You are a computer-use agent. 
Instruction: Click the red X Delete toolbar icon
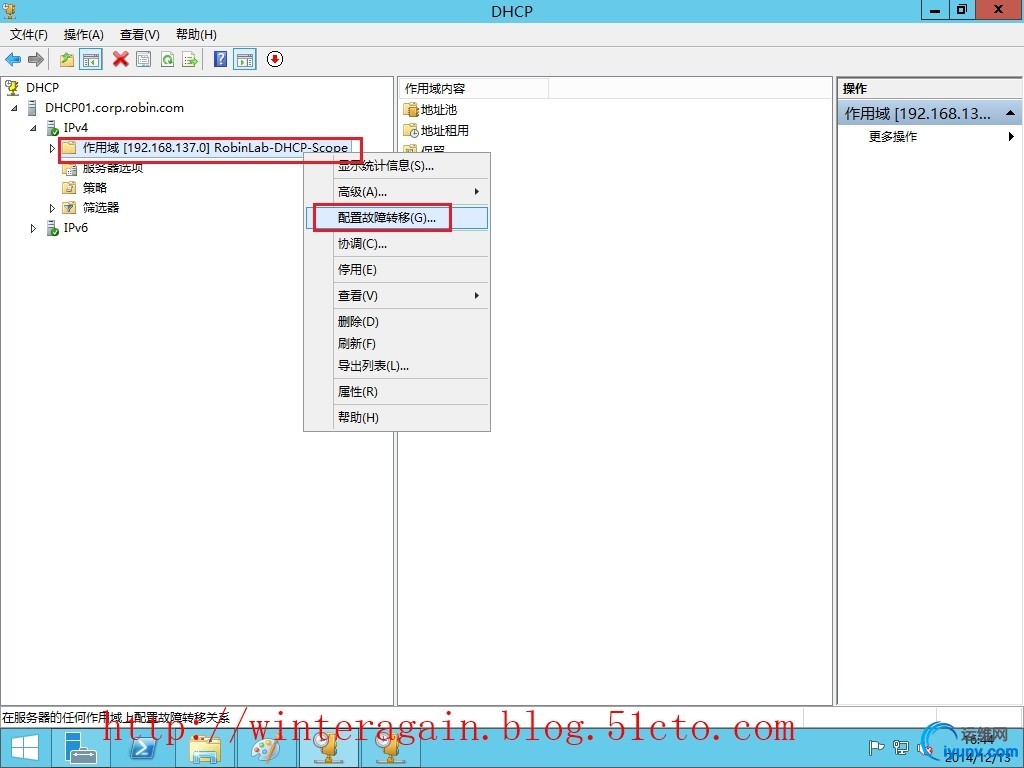pyautogui.click(x=120, y=59)
